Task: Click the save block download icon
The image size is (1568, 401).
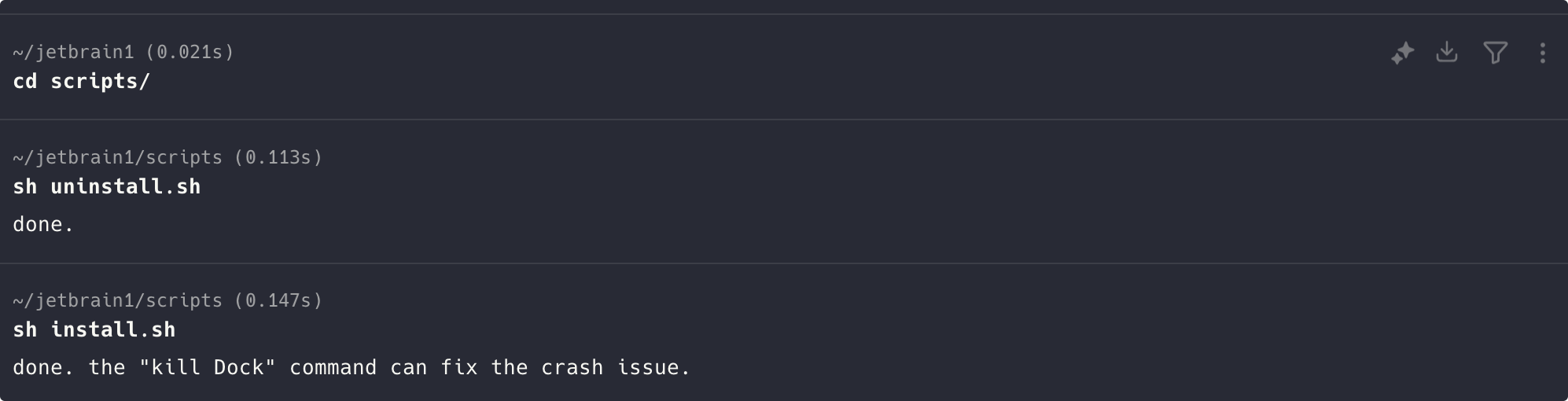Action: pyautogui.click(x=1447, y=52)
